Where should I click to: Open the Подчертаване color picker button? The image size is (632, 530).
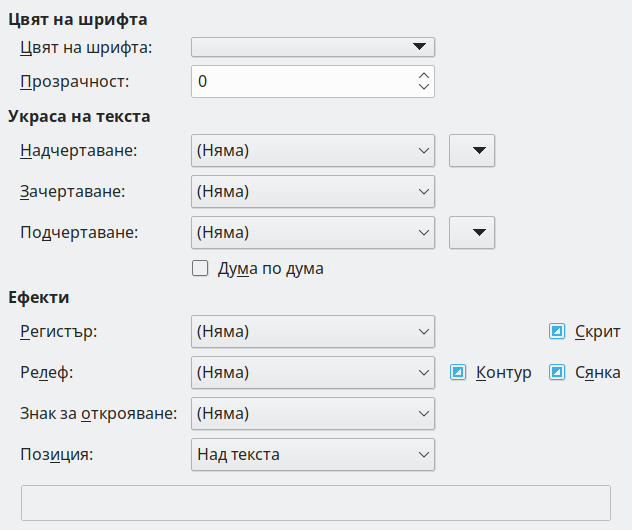472,233
